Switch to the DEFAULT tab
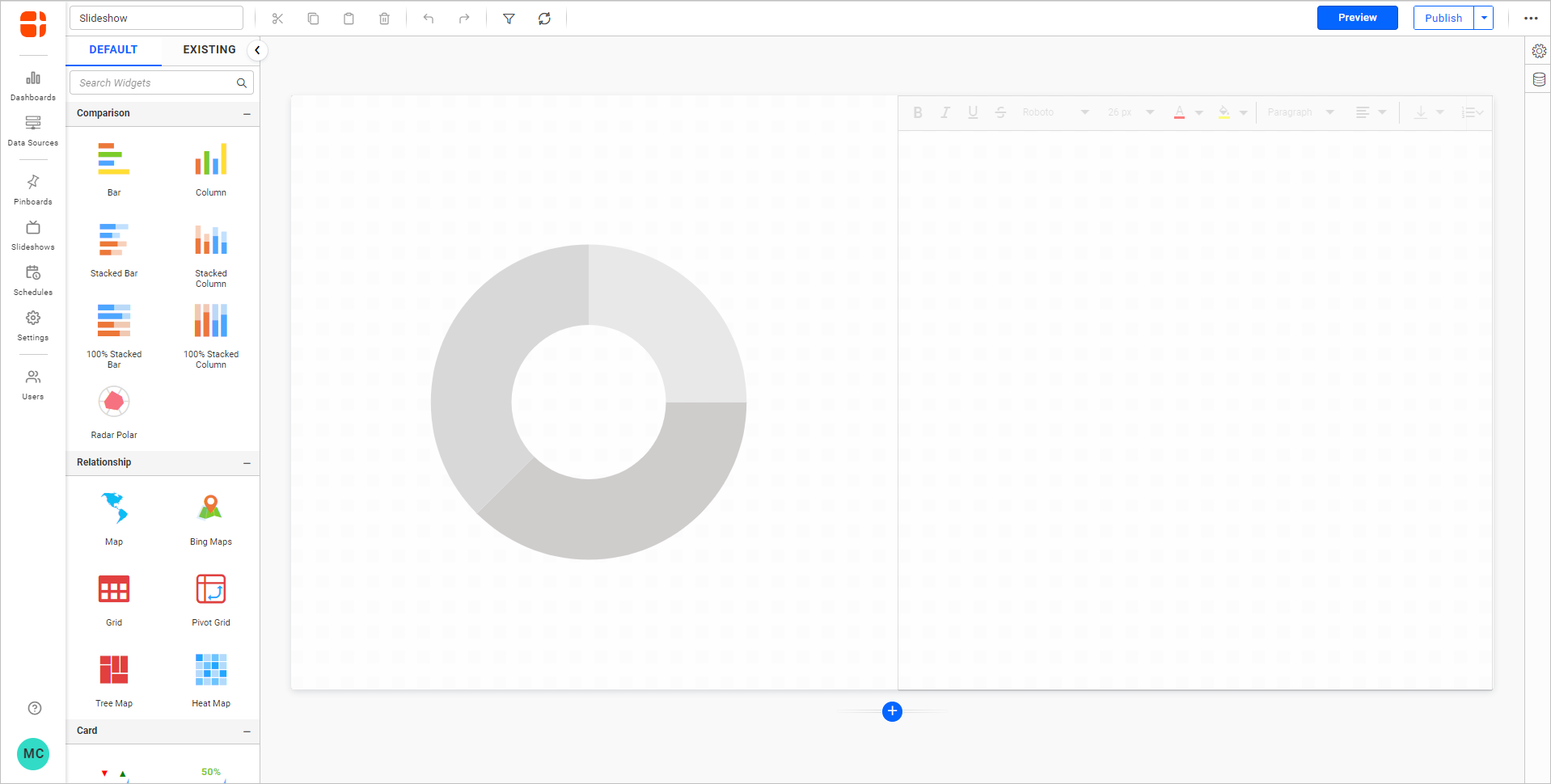This screenshot has height=784, width=1551. pos(113,49)
